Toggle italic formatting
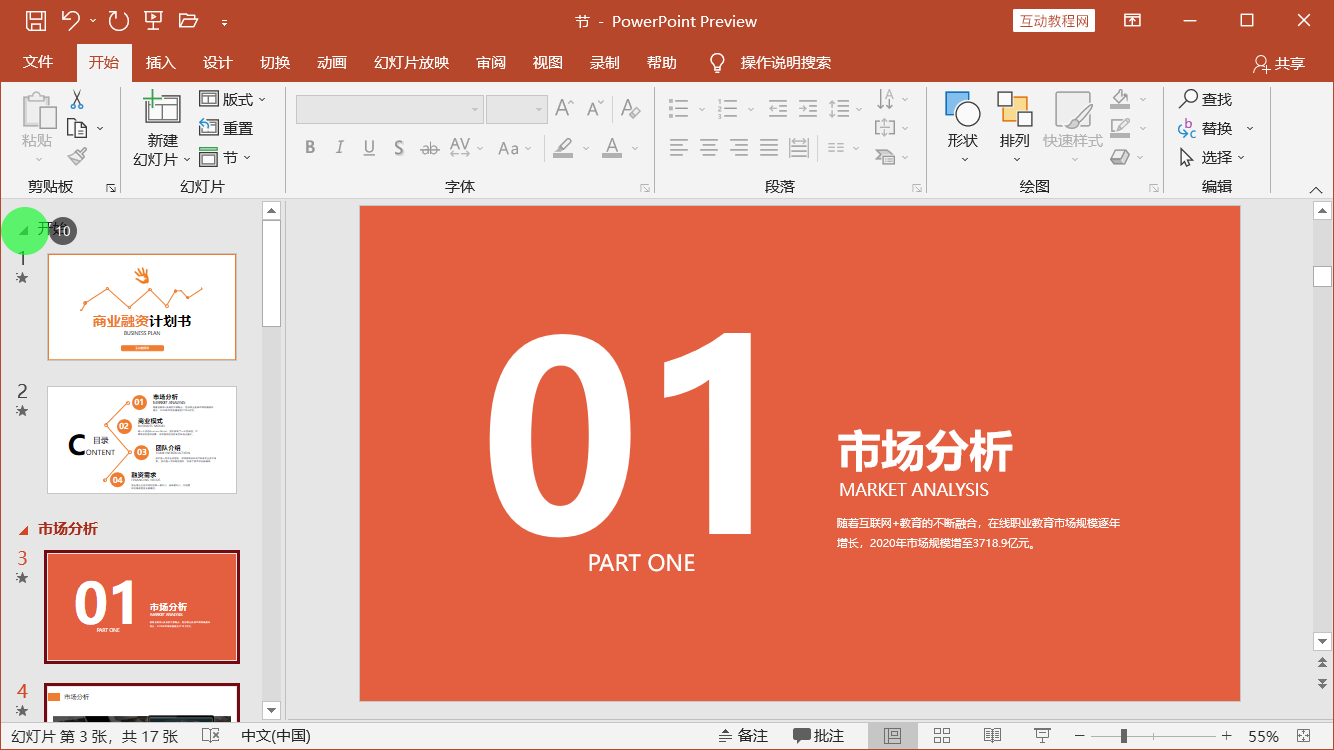Screen dimensions: 1334x750 click(340, 148)
